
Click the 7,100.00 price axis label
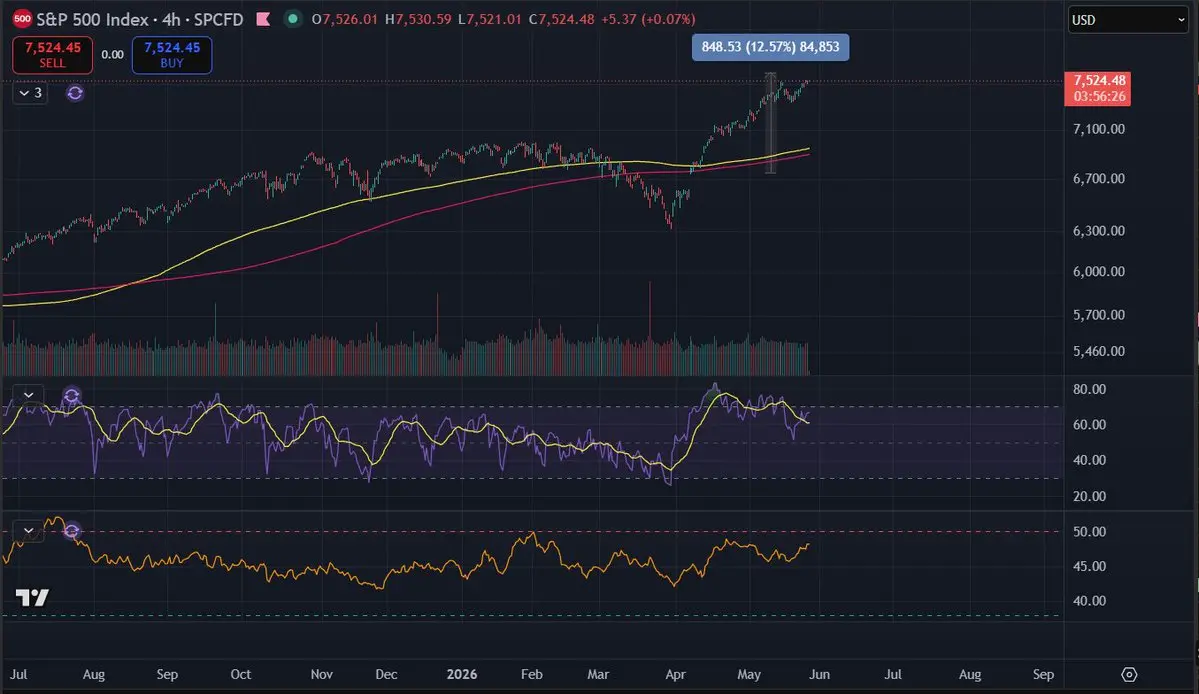pyautogui.click(x=1099, y=129)
